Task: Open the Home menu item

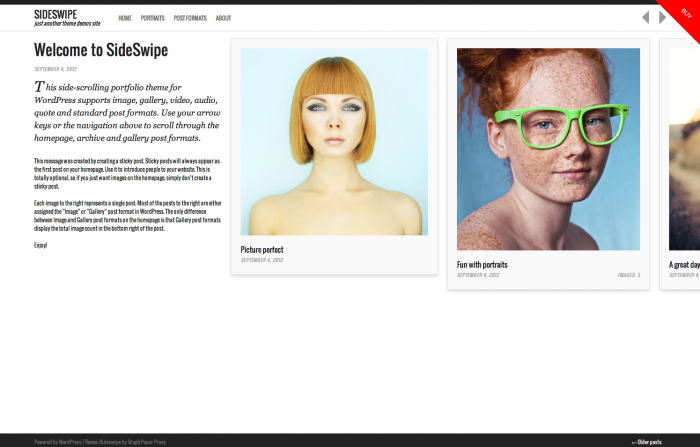Action: click(125, 18)
